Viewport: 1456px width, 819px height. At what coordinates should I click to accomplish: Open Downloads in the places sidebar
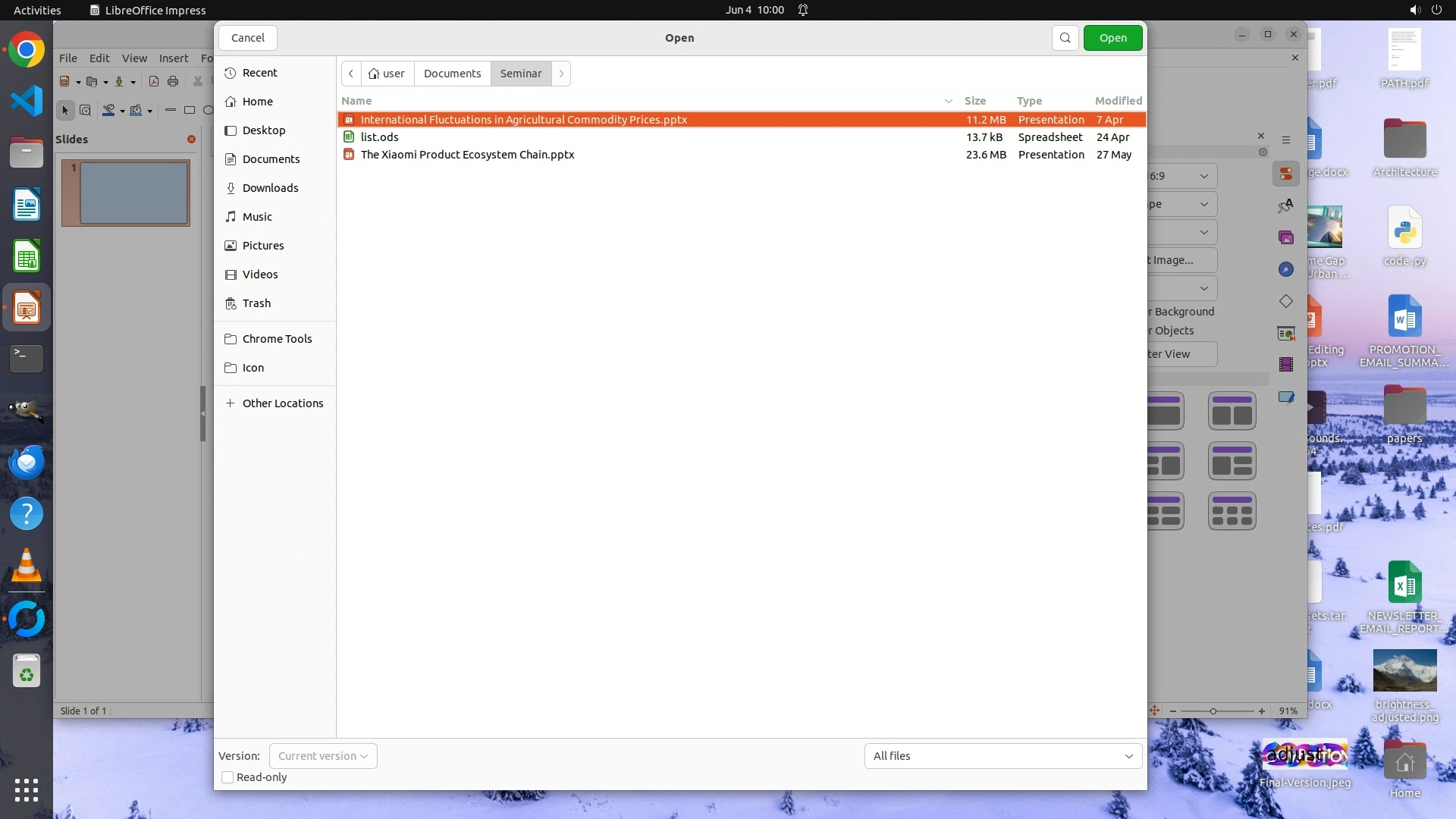(270, 188)
